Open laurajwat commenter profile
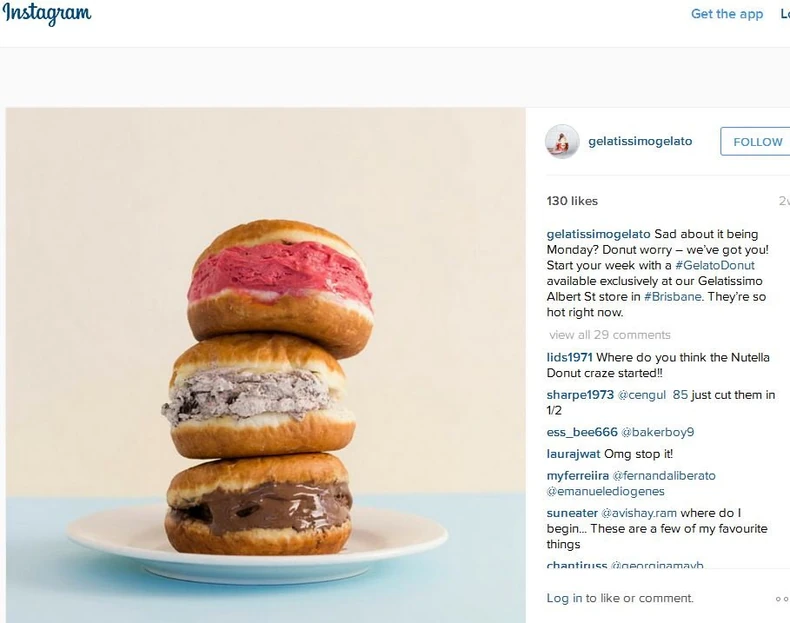 pyautogui.click(x=573, y=454)
